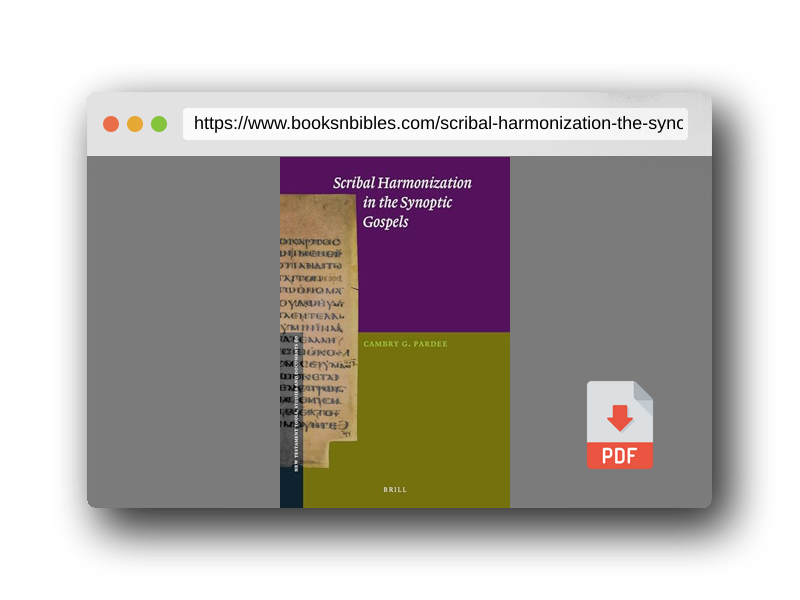The width and height of the screenshot is (800, 600).
Task: Click the booksnbibles.com URL address bar
Action: [435, 123]
